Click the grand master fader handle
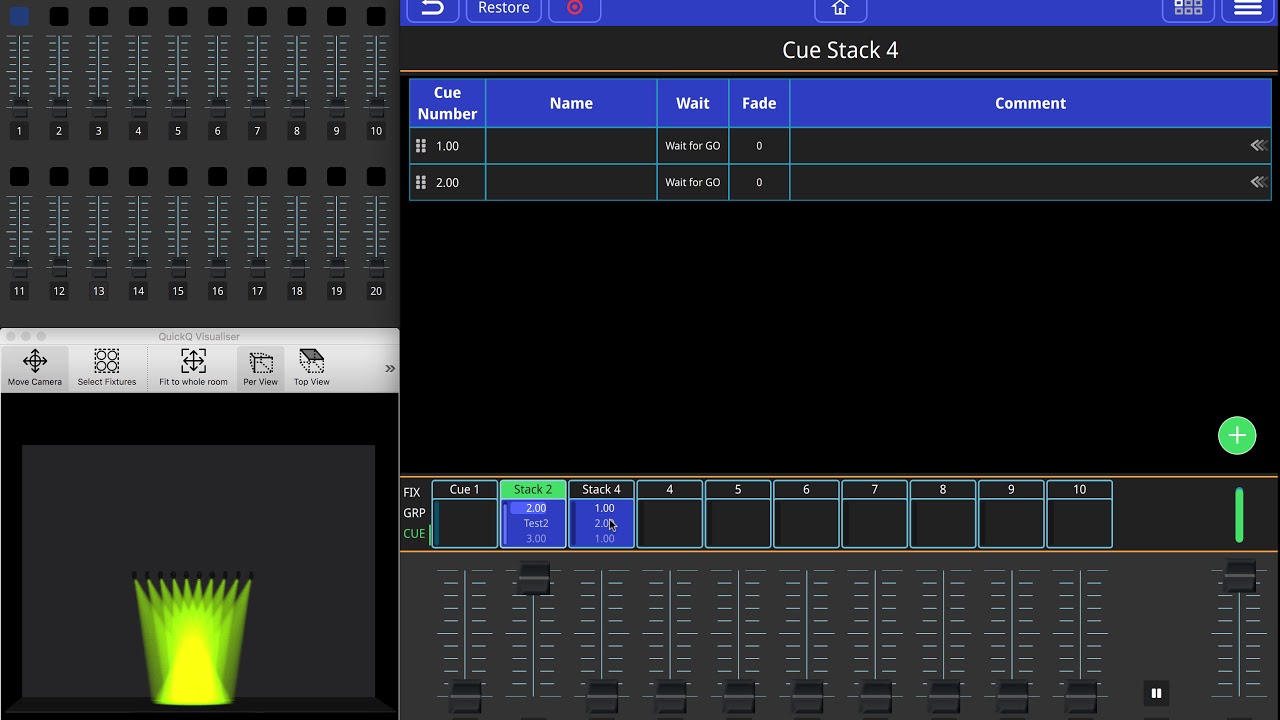Image resolution: width=1280 pixels, height=720 pixels. (x=1240, y=577)
